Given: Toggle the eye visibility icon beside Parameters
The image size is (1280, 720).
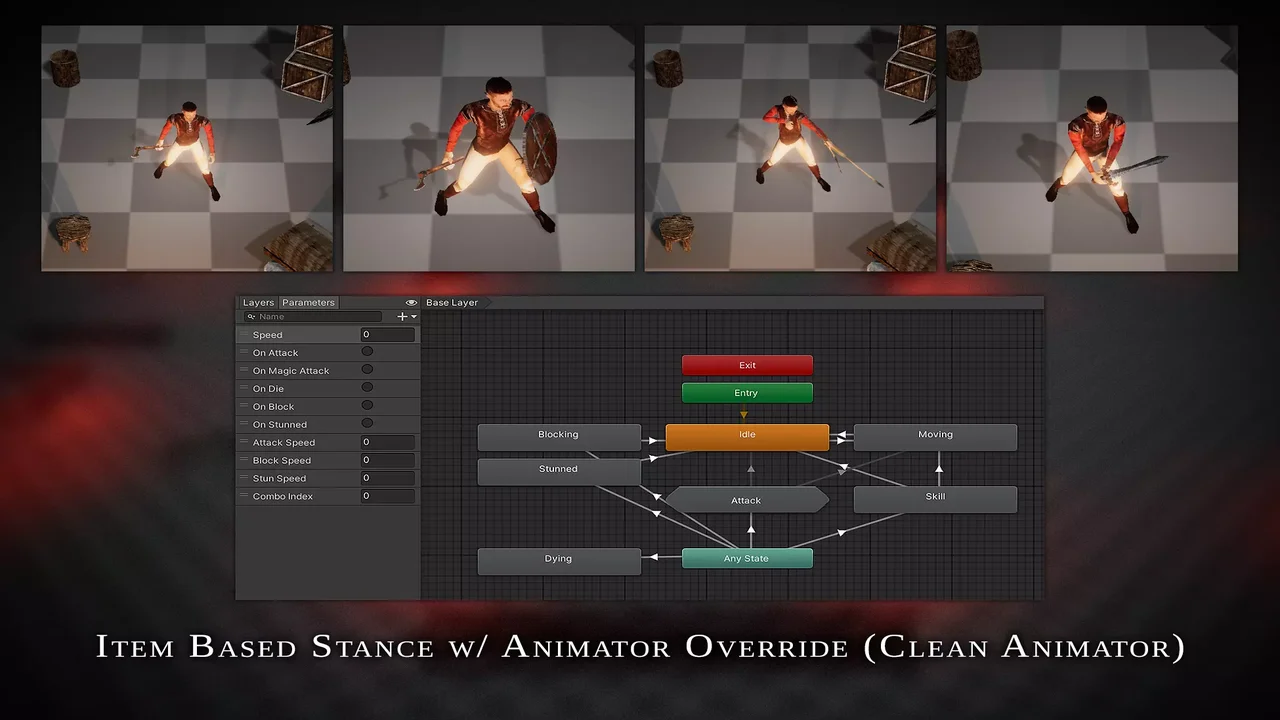Looking at the screenshot, I should [411, 302].
